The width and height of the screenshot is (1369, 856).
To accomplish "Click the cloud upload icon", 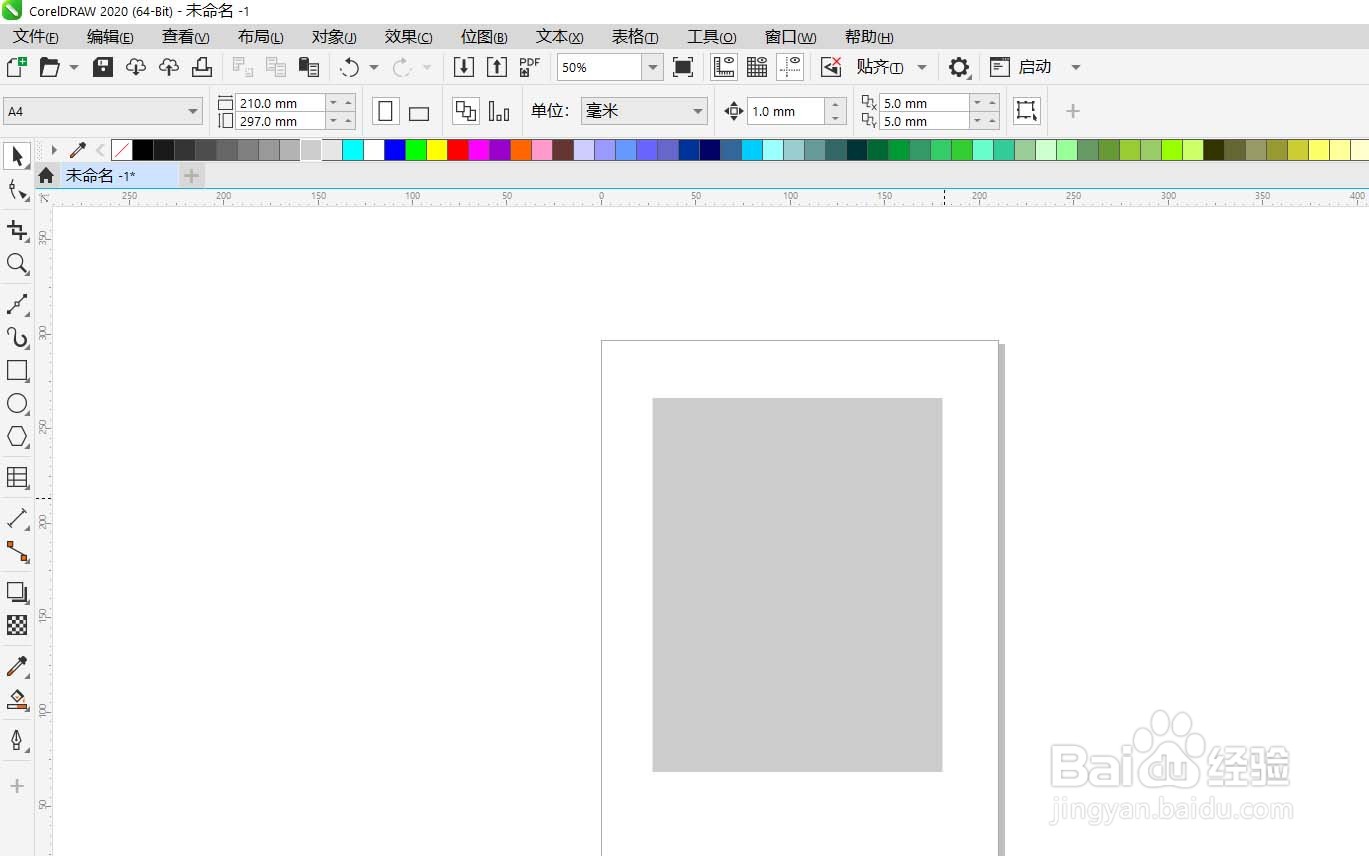I will click(169, 67).
